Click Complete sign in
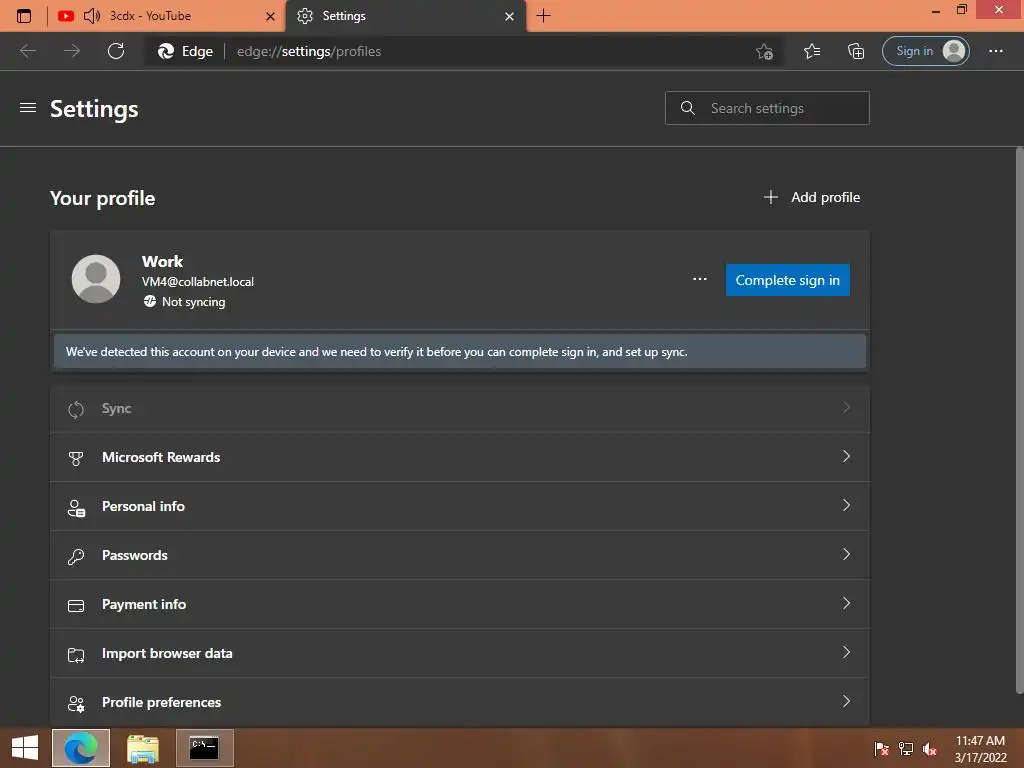The width and height of the screenshot is (1024, 768). click(x=788, y=280)
